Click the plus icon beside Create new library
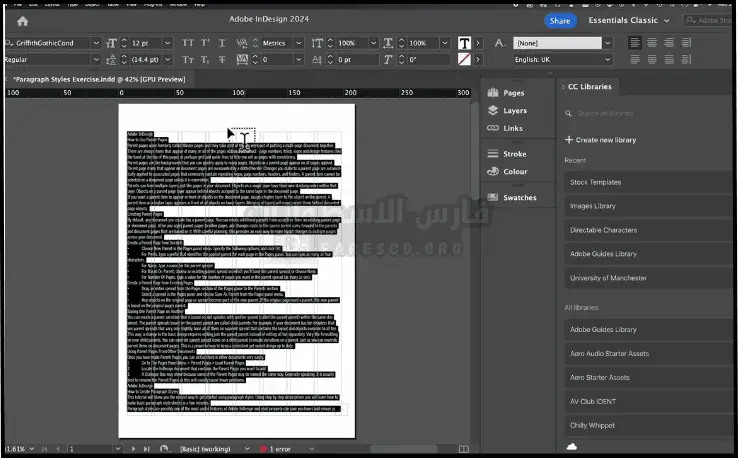Viewport: 738px width, 458px height. point(569,140)
